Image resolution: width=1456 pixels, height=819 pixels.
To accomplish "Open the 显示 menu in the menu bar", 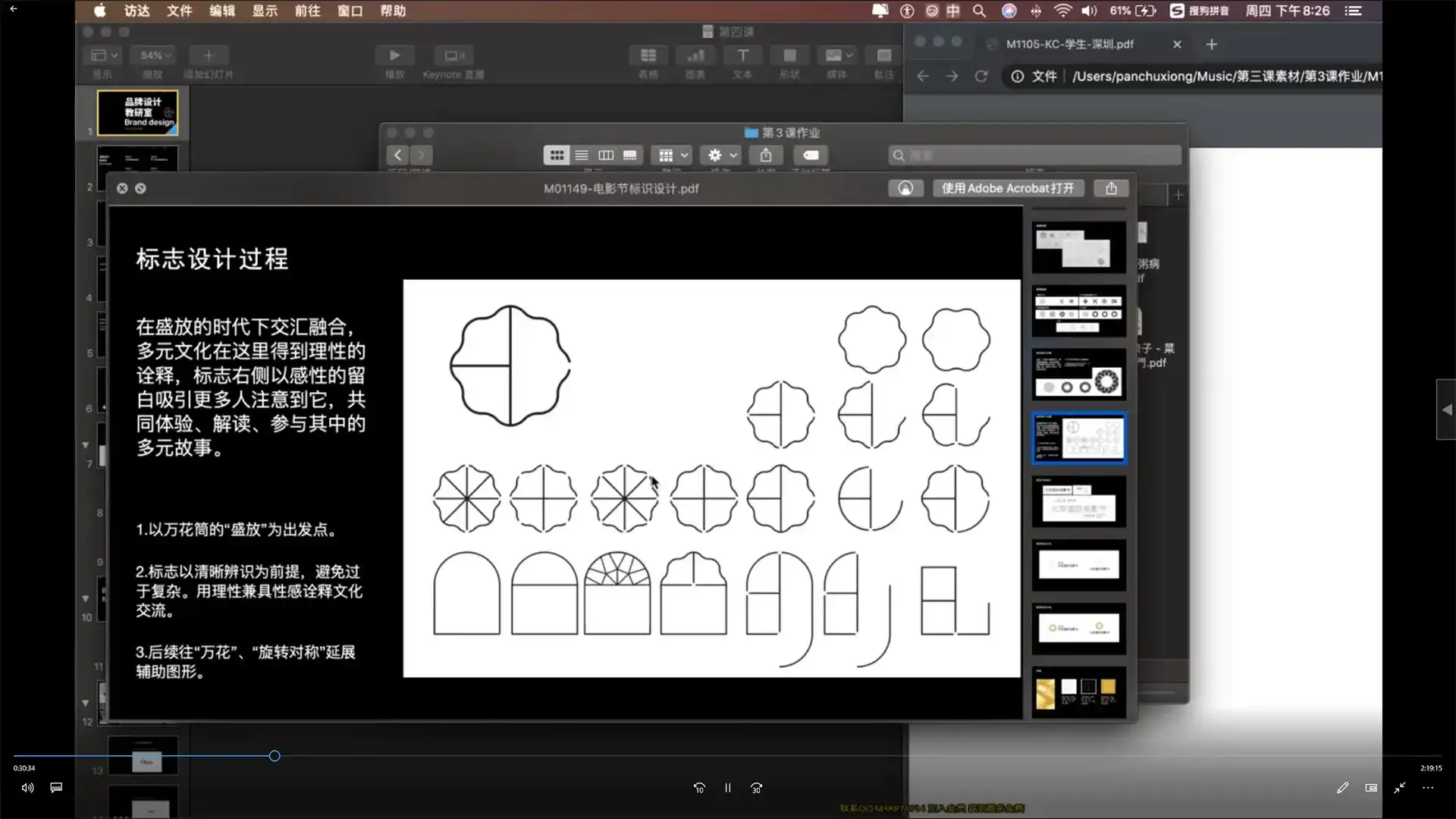I will (265, 11).
